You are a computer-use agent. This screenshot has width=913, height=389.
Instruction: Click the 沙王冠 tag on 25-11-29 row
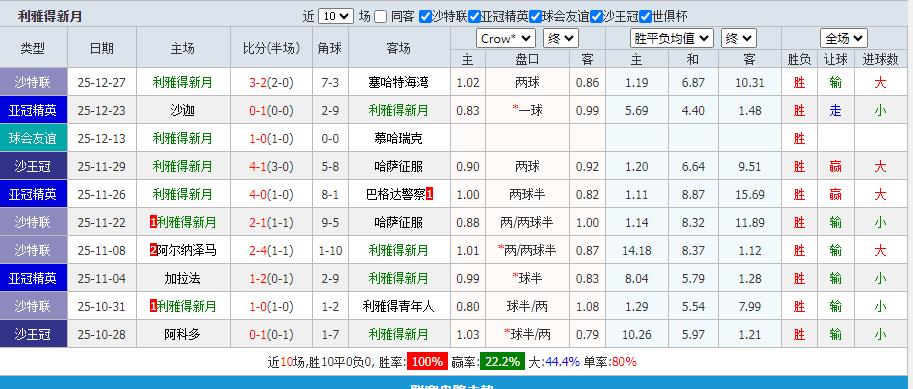click(33, 167)
